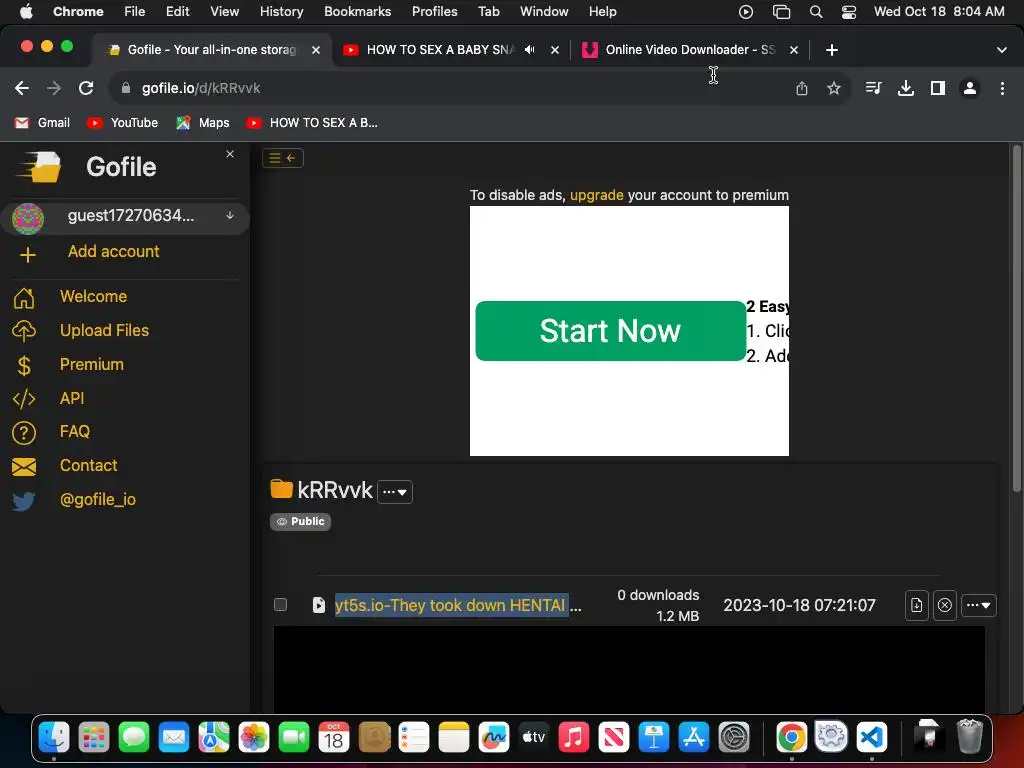Open the Chrome profile icon

tap(970, 88)
